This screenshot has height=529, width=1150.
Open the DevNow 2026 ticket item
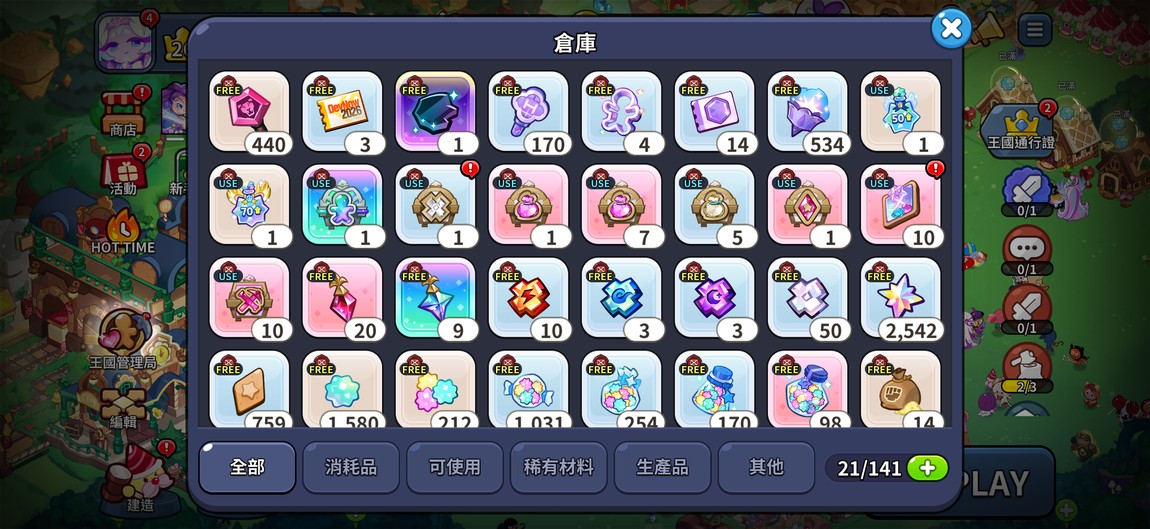click(343, 112)
